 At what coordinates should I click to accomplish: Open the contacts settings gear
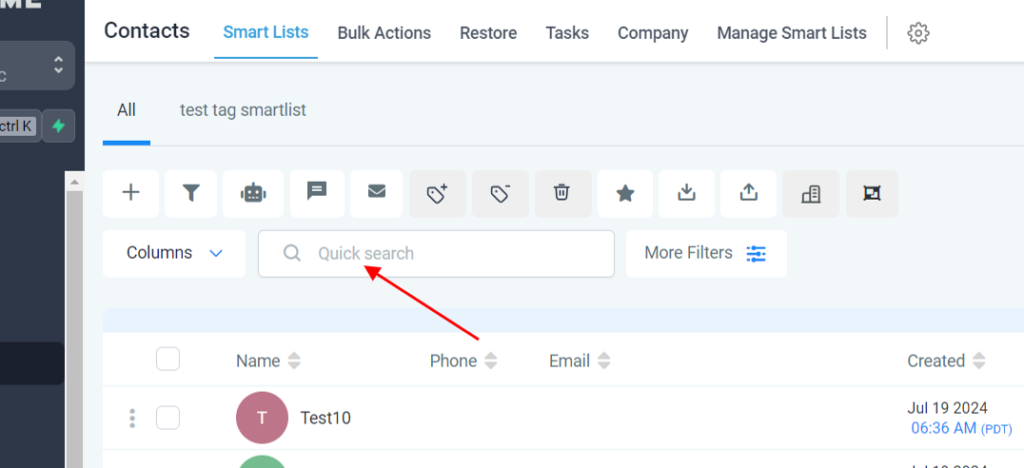coord(918,33)
